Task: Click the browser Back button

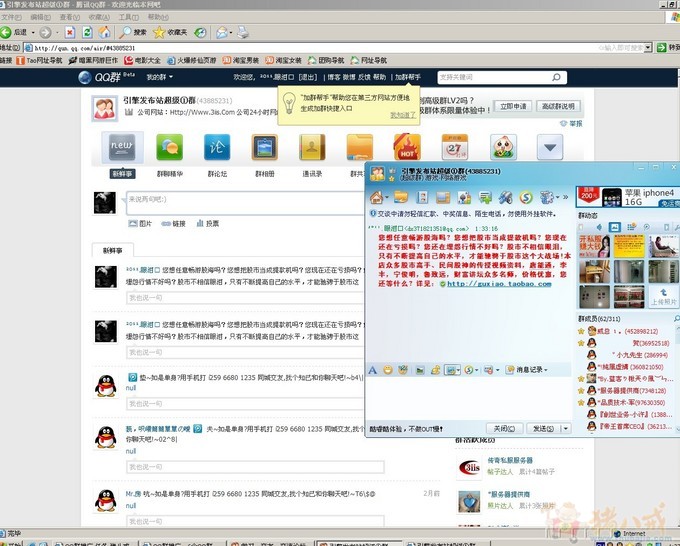Action: pos(13,32)
